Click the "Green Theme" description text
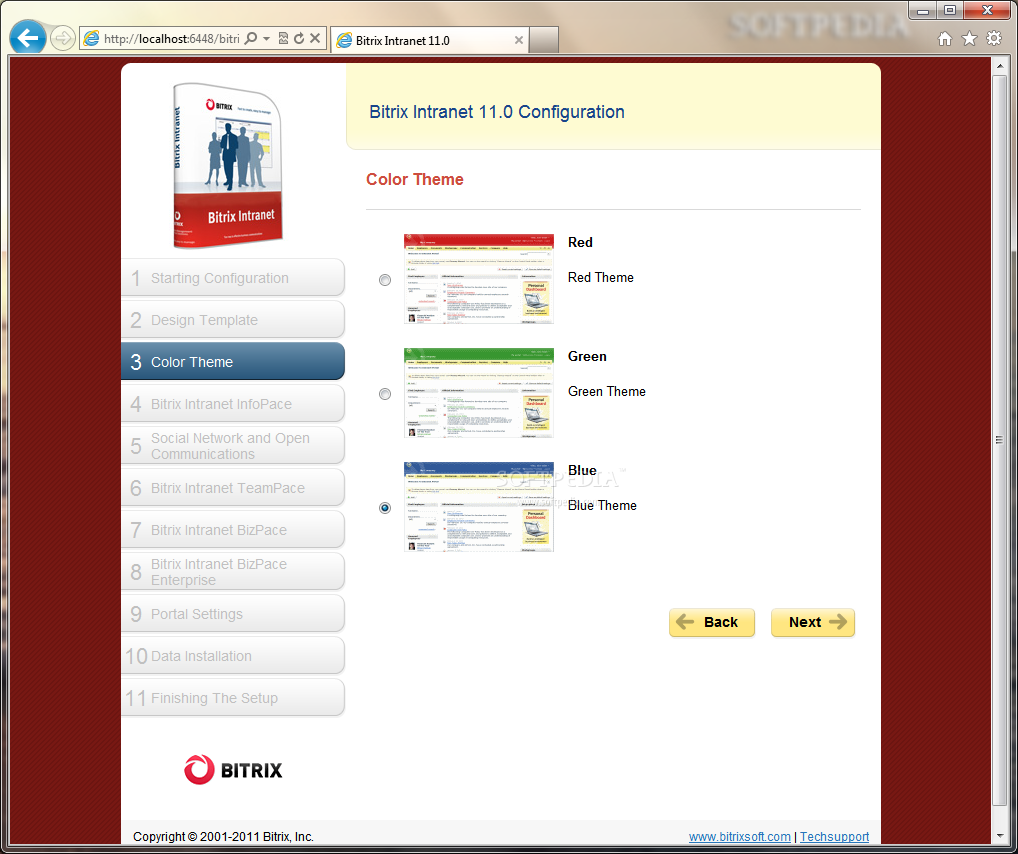The width and height of the screenshot is (1018, 854). point(606,392)
